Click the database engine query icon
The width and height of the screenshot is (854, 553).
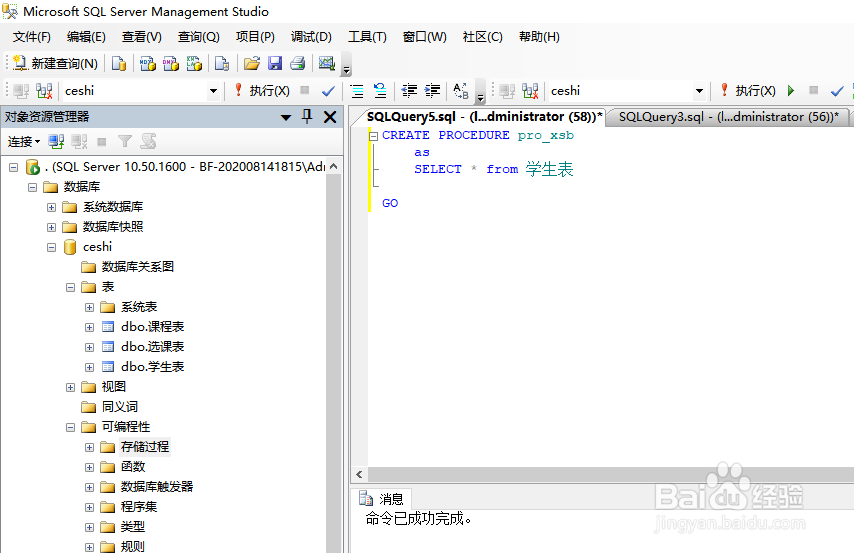tap(119, 64)
